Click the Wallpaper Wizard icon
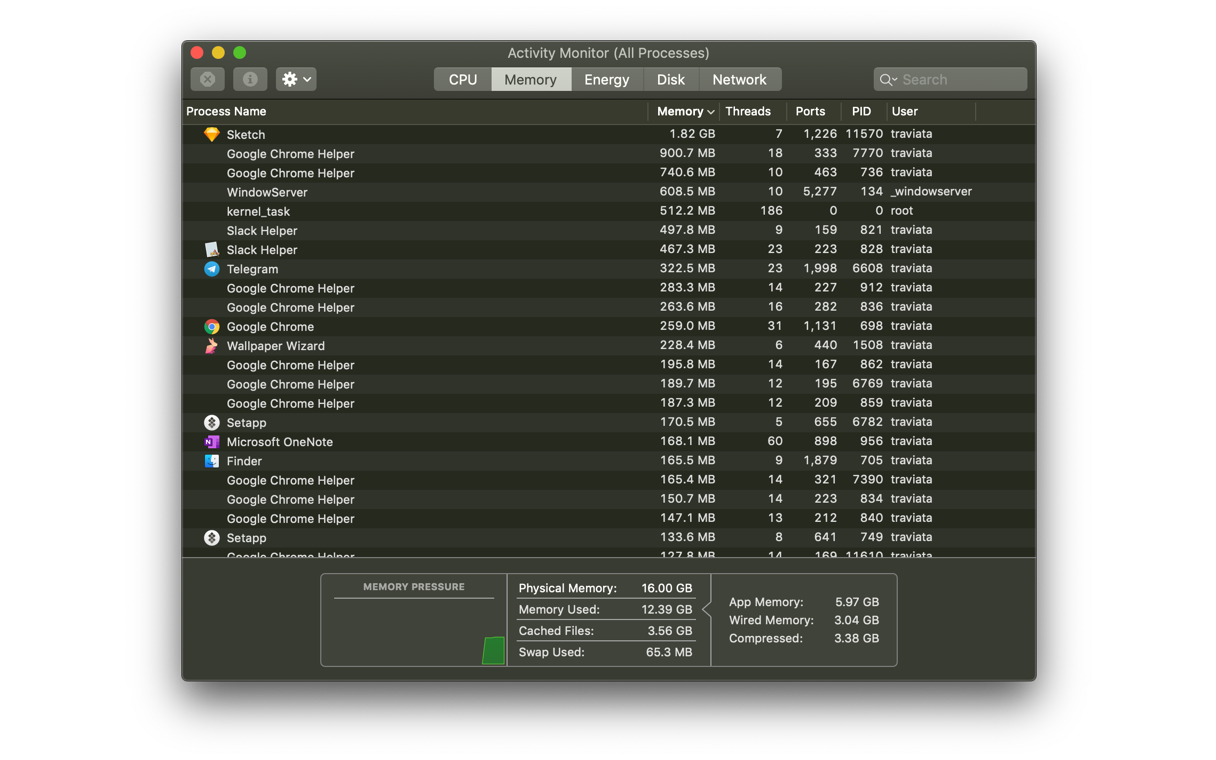The height and width of the screenshot is (760, 1216). pyautogui.click(x=212, y=346)
